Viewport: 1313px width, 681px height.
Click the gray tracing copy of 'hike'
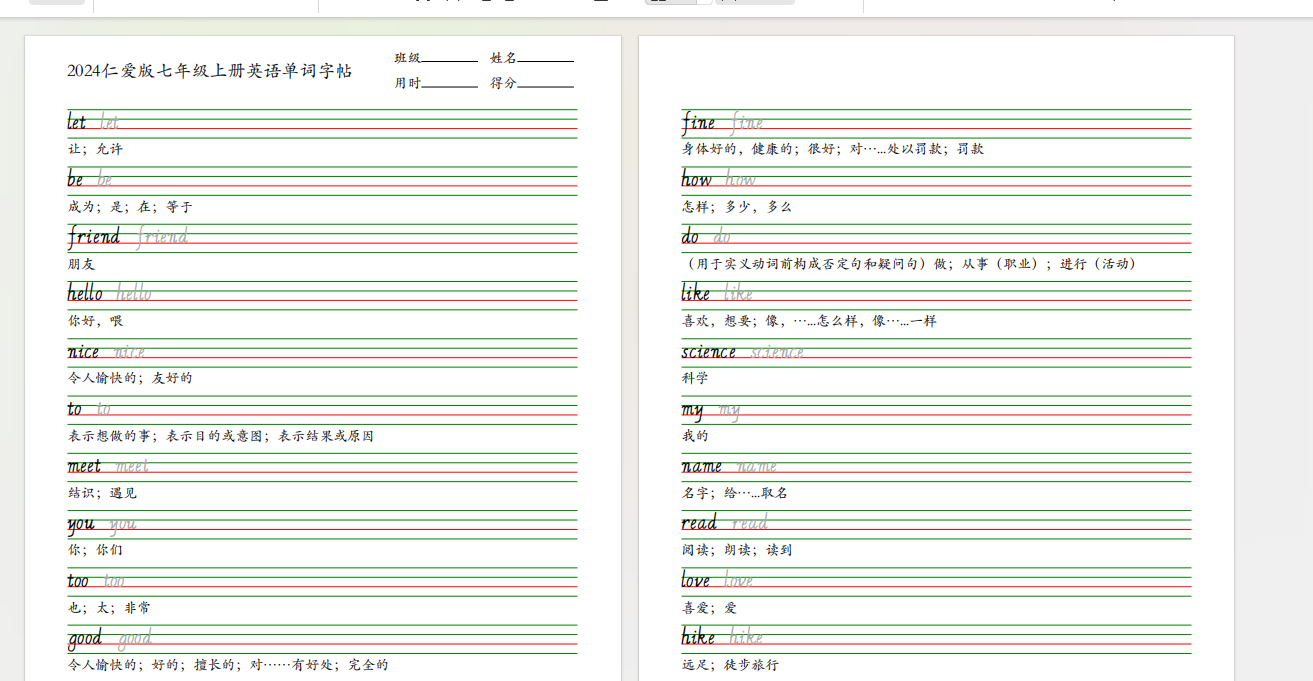pyautogui.click(x=746, y=637)
